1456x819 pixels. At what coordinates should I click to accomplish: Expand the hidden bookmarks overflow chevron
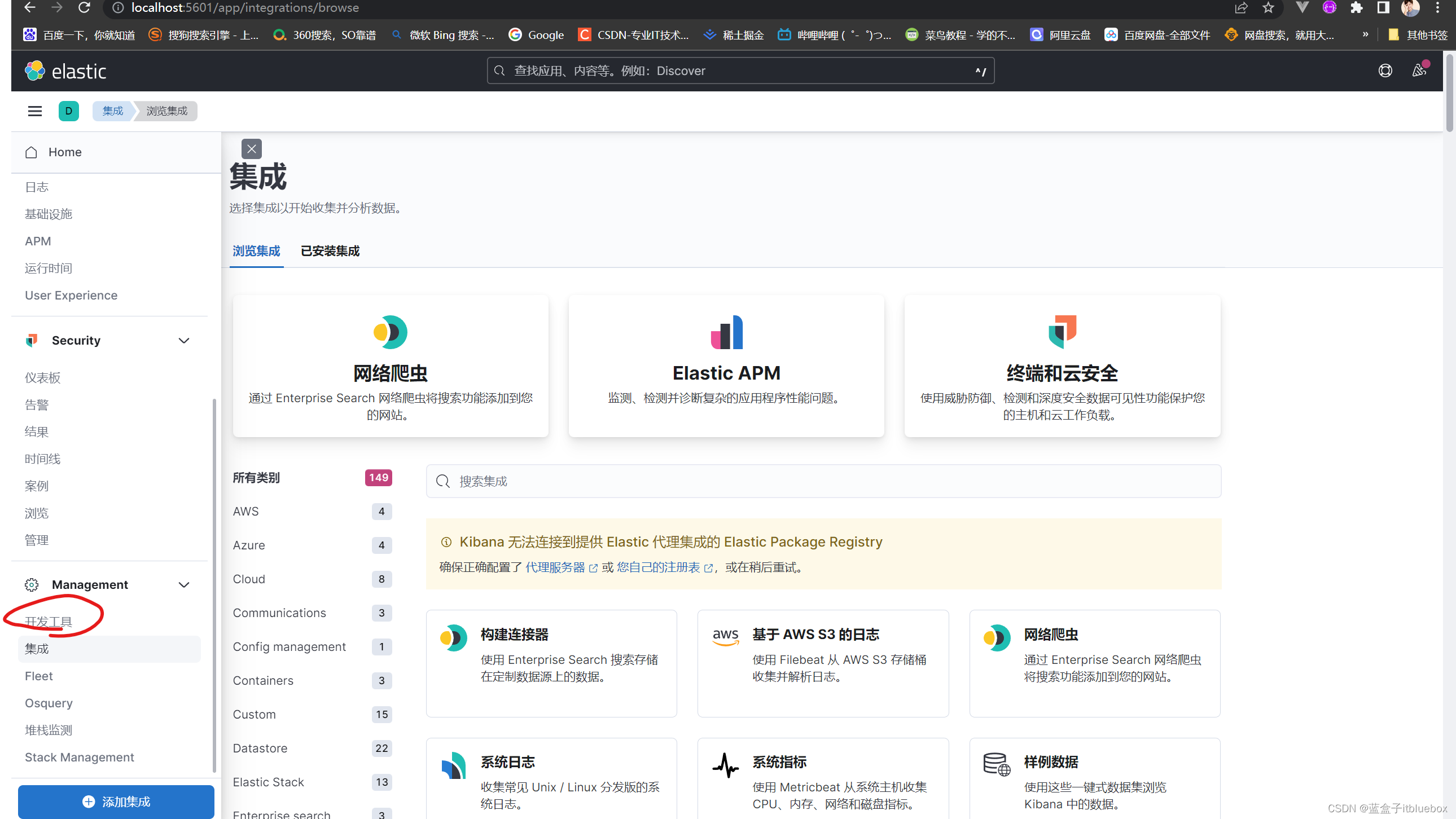coord(1365,34)
